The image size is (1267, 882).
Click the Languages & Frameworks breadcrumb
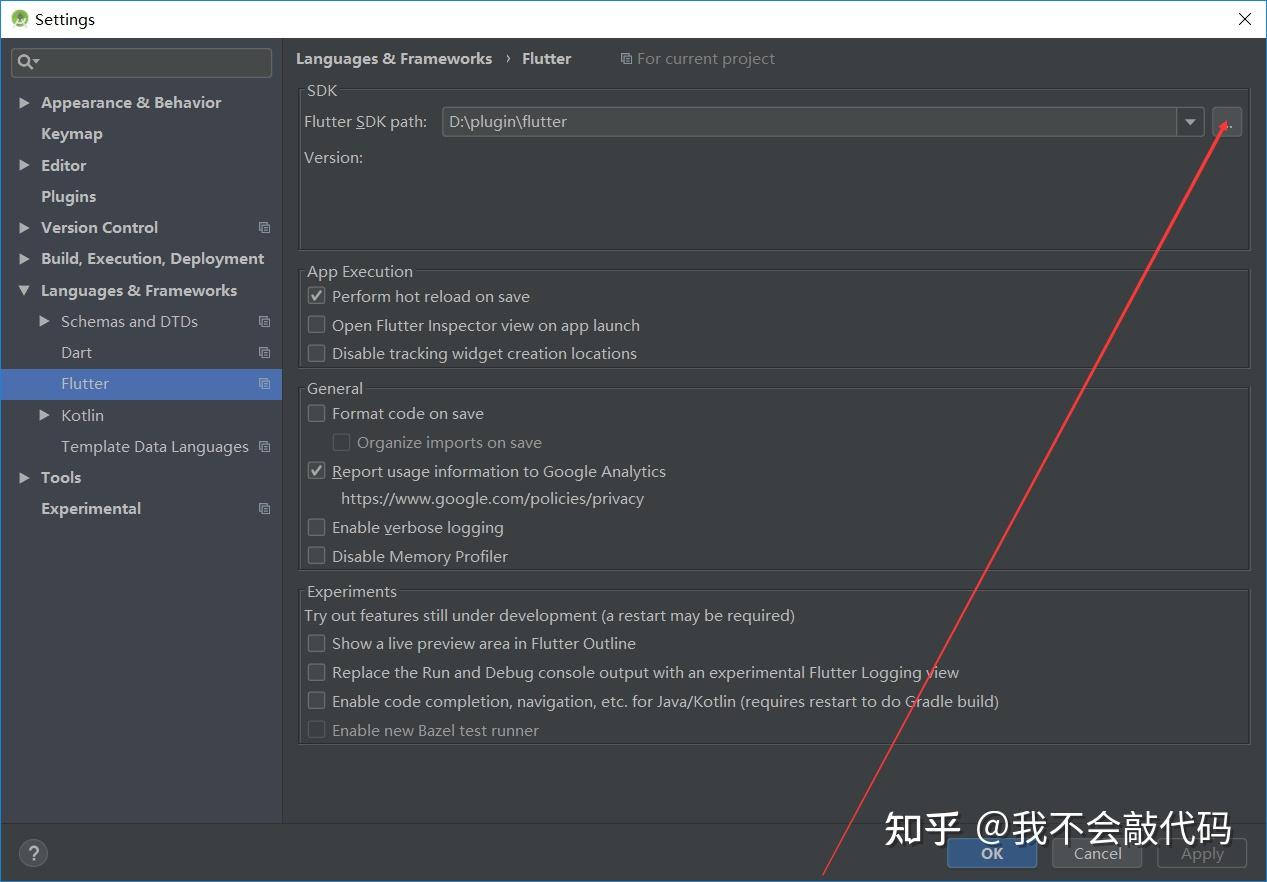[x=394, y=58]
